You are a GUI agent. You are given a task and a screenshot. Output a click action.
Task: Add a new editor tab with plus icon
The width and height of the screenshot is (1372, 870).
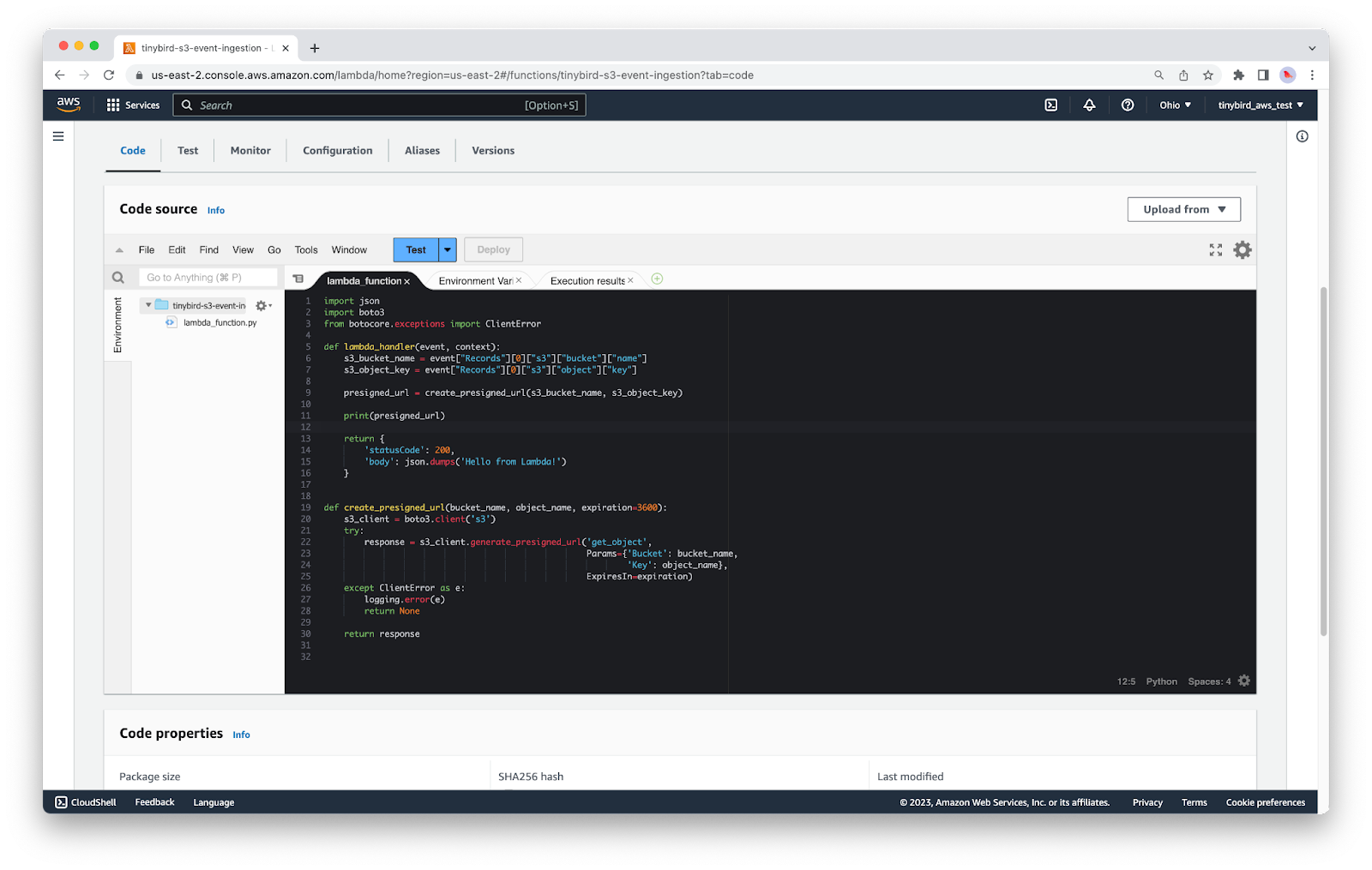click(657, 279)
